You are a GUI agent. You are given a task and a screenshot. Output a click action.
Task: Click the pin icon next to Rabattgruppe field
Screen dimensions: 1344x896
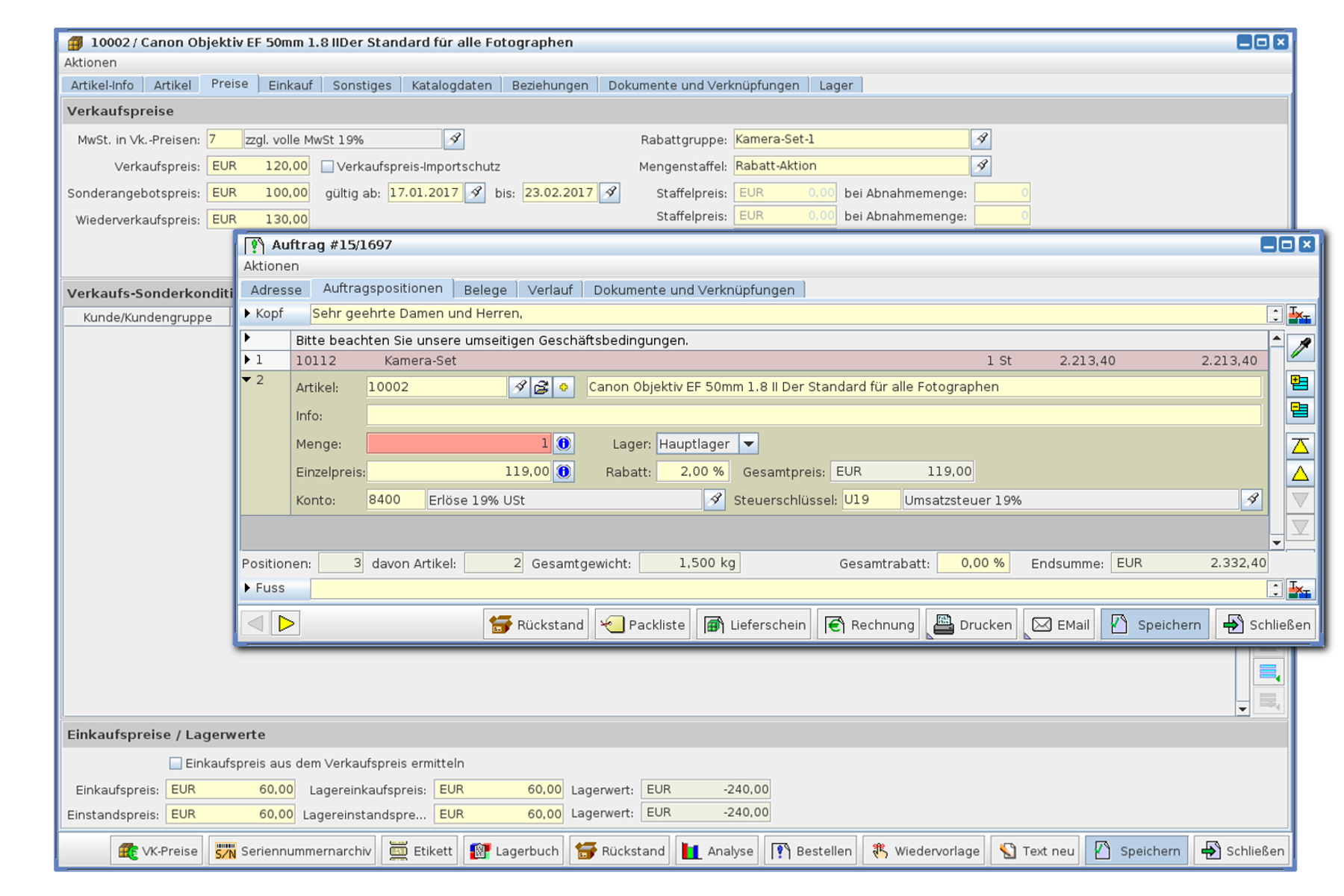click(981, 139)
